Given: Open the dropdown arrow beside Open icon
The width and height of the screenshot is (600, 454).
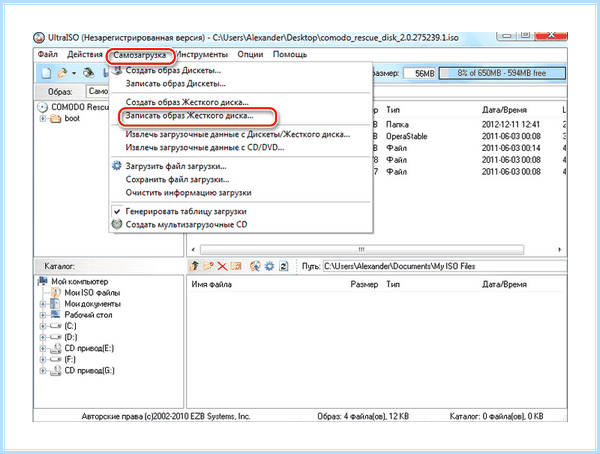Looking at the screenshot, I should (74, 73).
